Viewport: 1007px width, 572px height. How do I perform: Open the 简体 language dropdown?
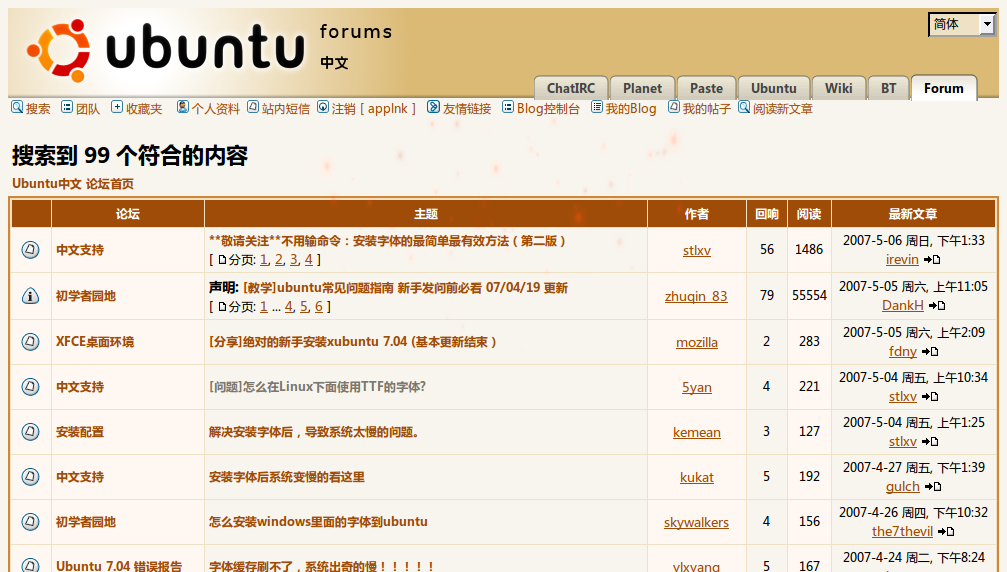tap(961, 24)
